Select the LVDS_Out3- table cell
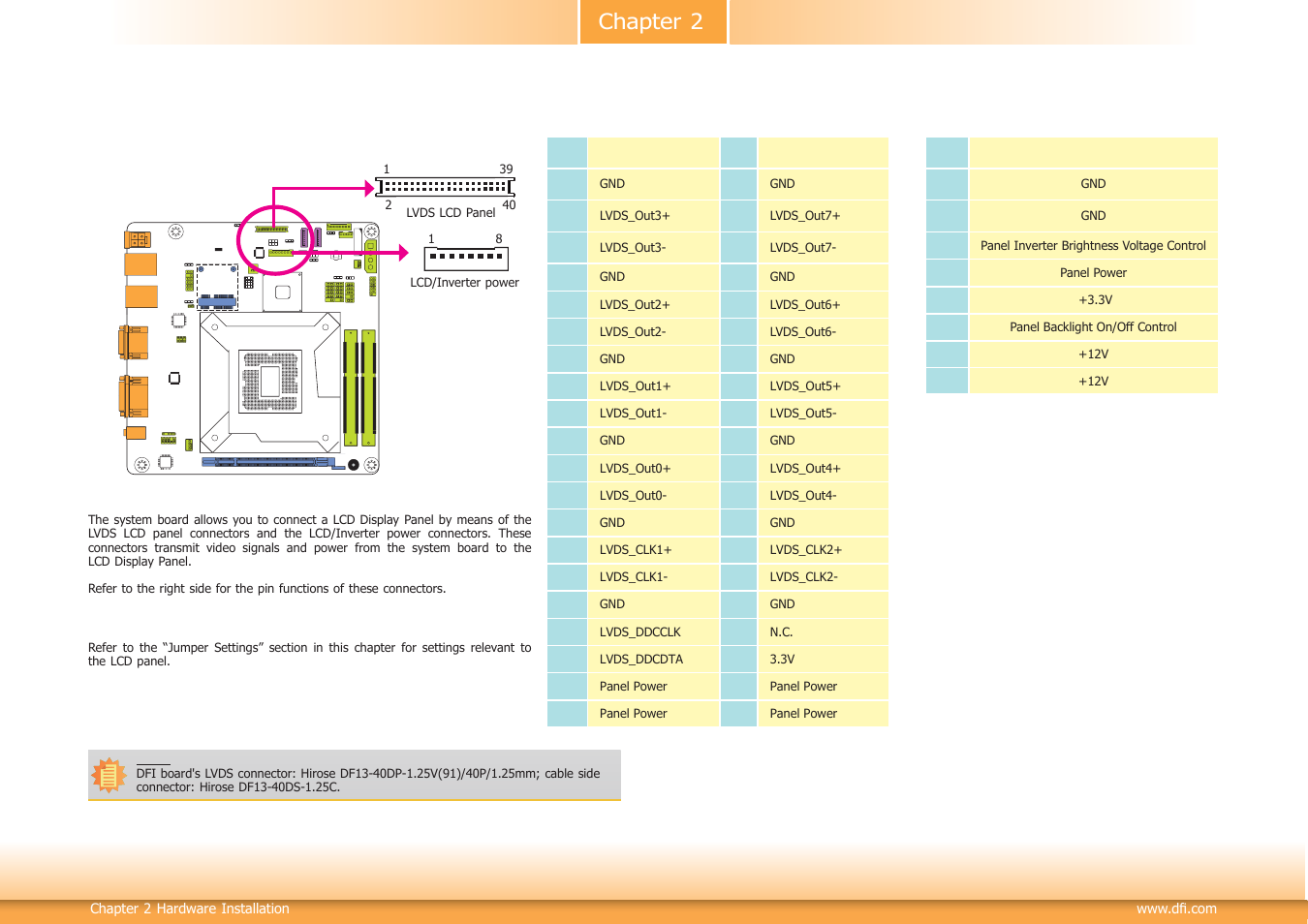The width and height of the screenshot is (1308, 924). click(653, 248)
